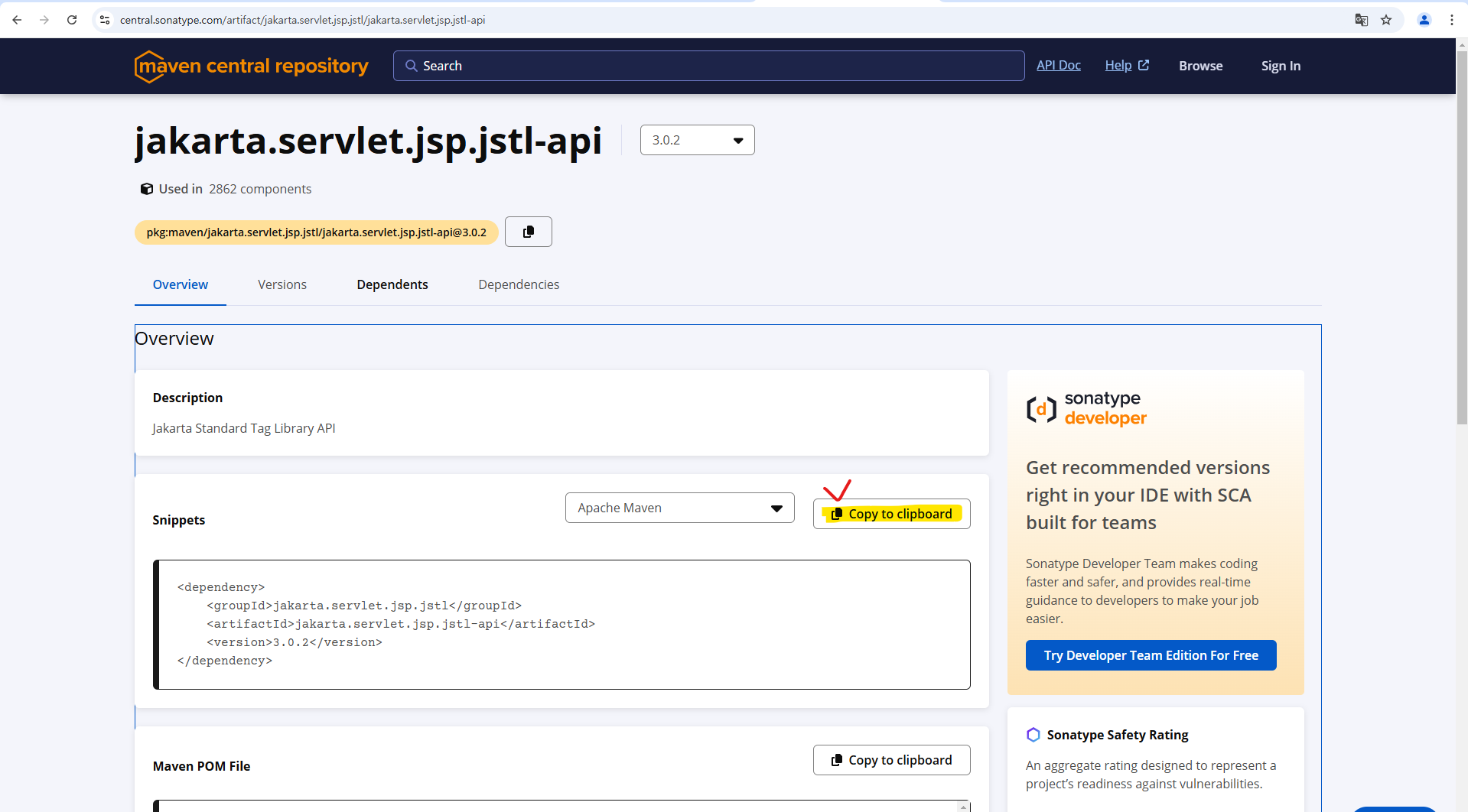Go back using browser back arrow
The height and width of the screenshot is (812, 1468).
click(17, 20)
